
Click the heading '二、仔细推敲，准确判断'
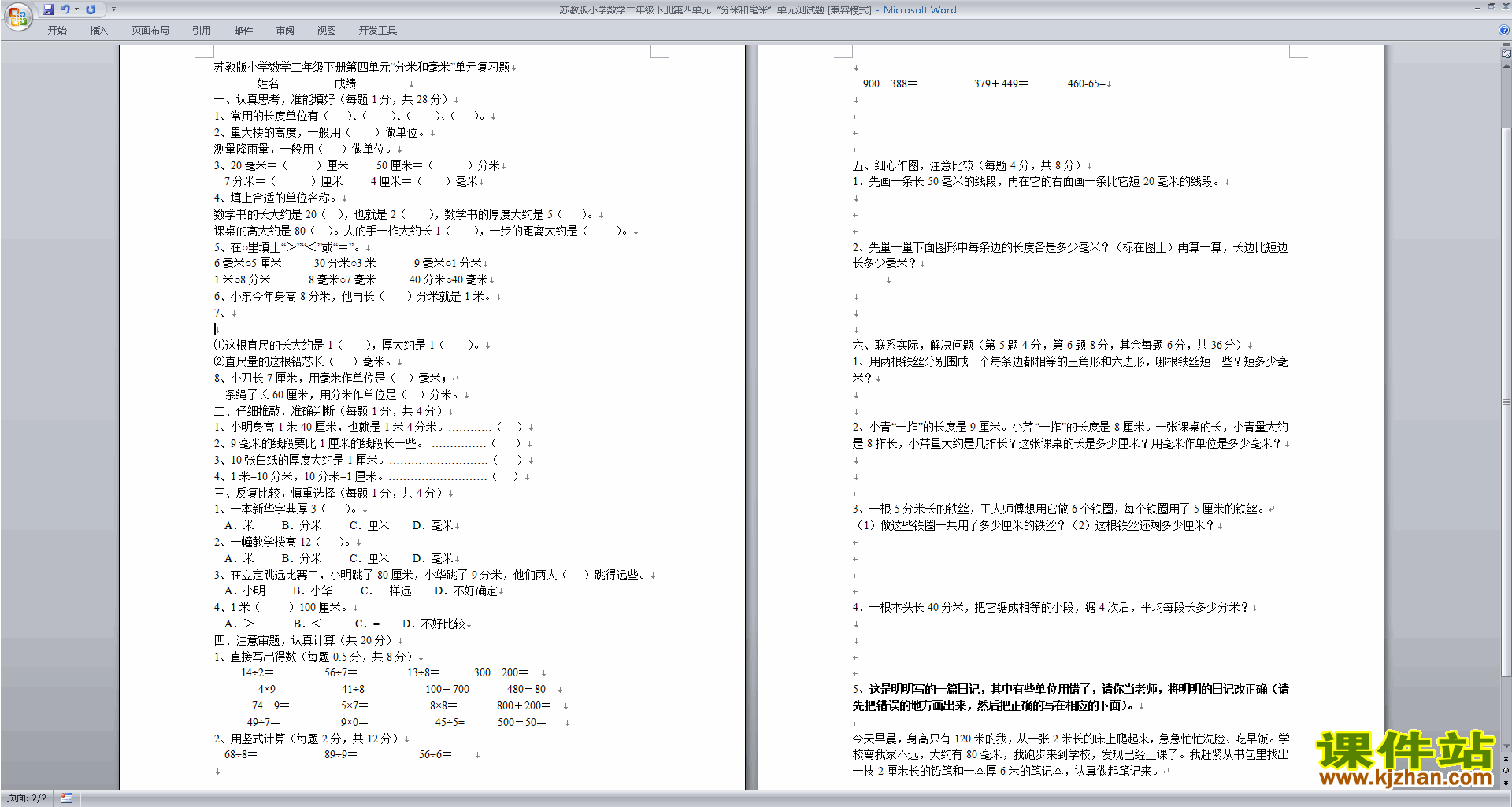328,411
